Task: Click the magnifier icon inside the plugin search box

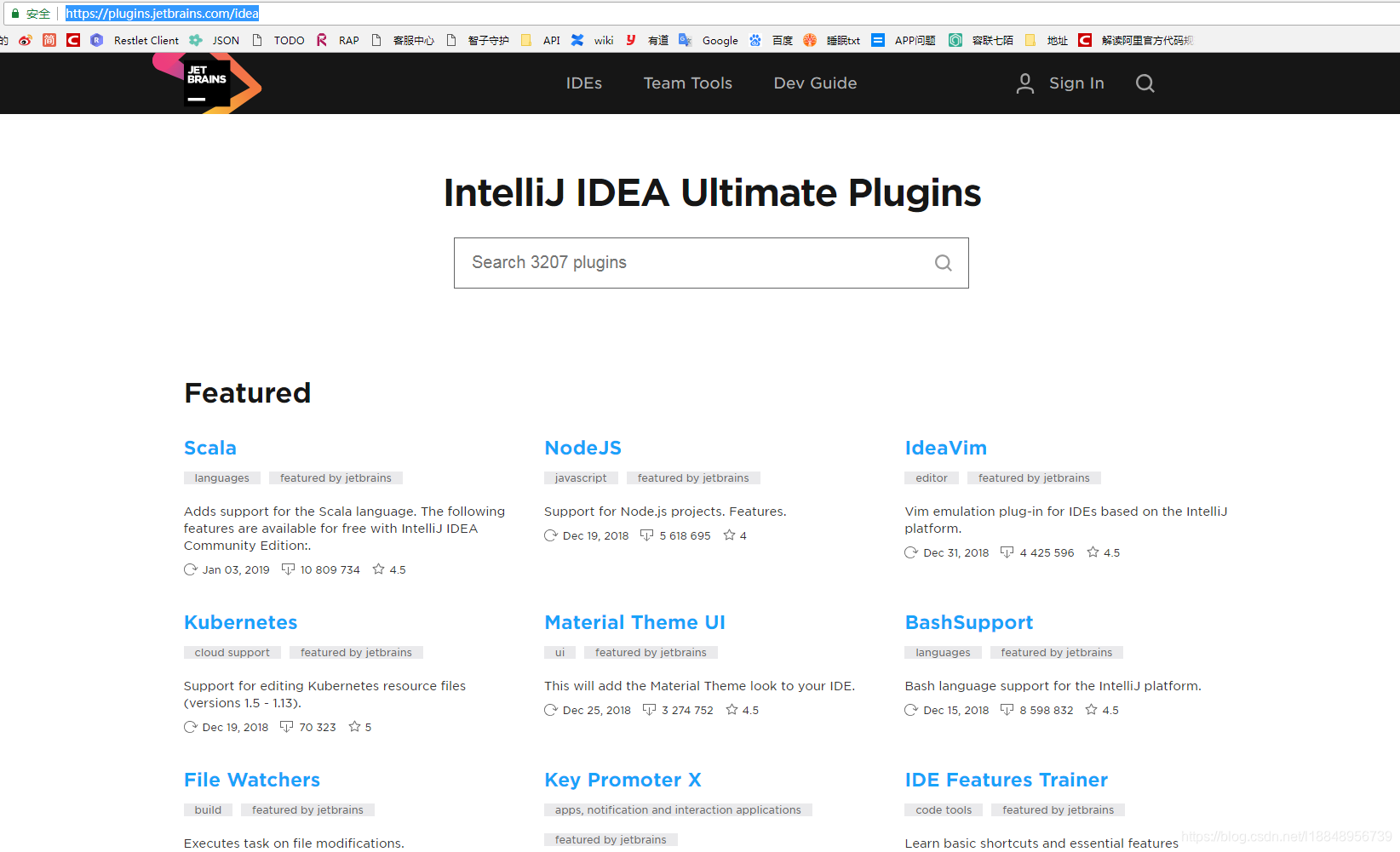Action: coord(943,263)
